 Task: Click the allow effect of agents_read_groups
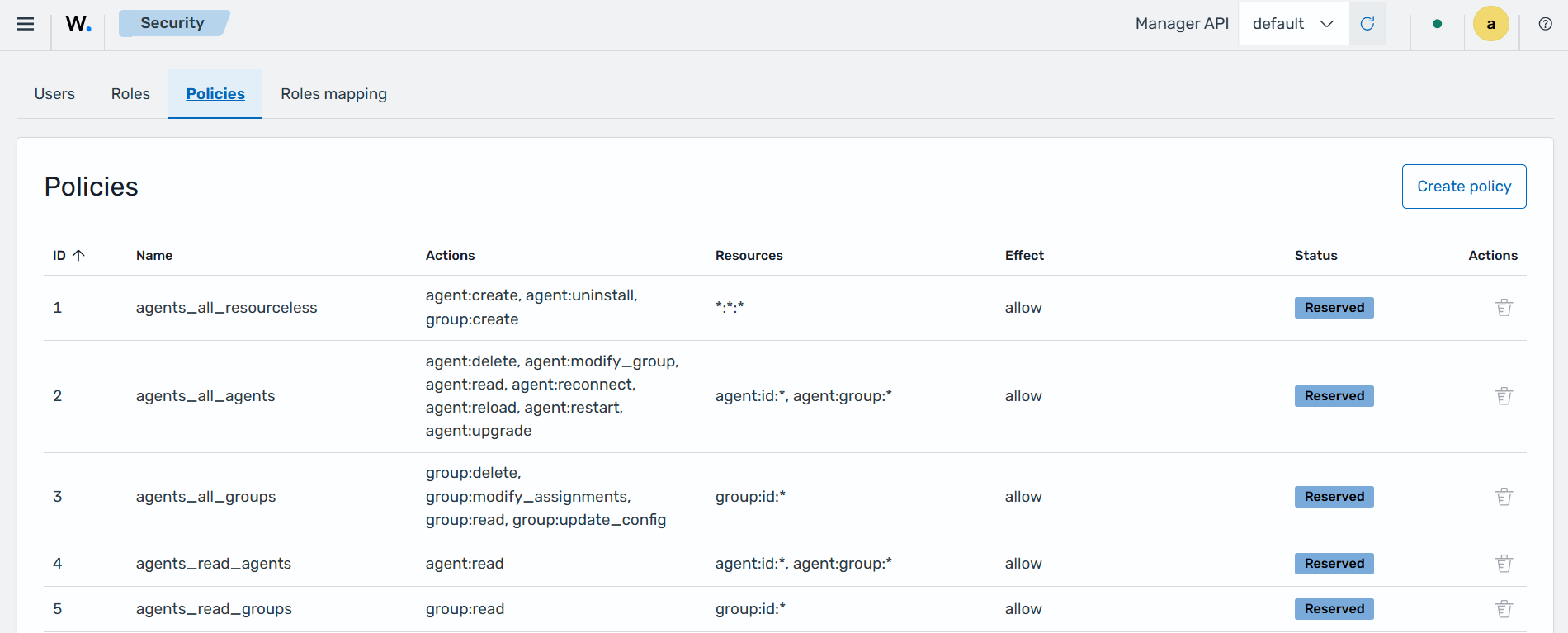pos(1023,609)
